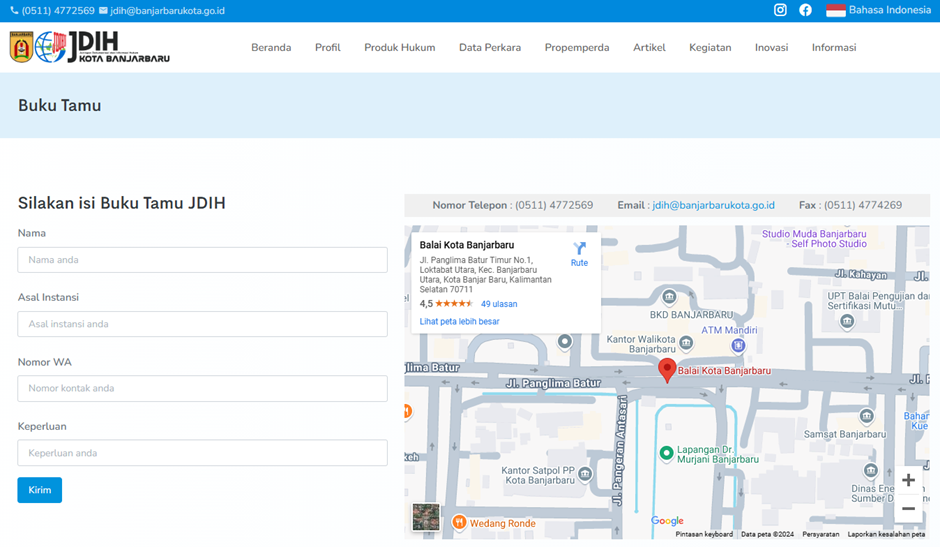Viewport: 940px width, 547px height.
Task: Click the Rute directions icon on map
Action: (x=579, y=250)
